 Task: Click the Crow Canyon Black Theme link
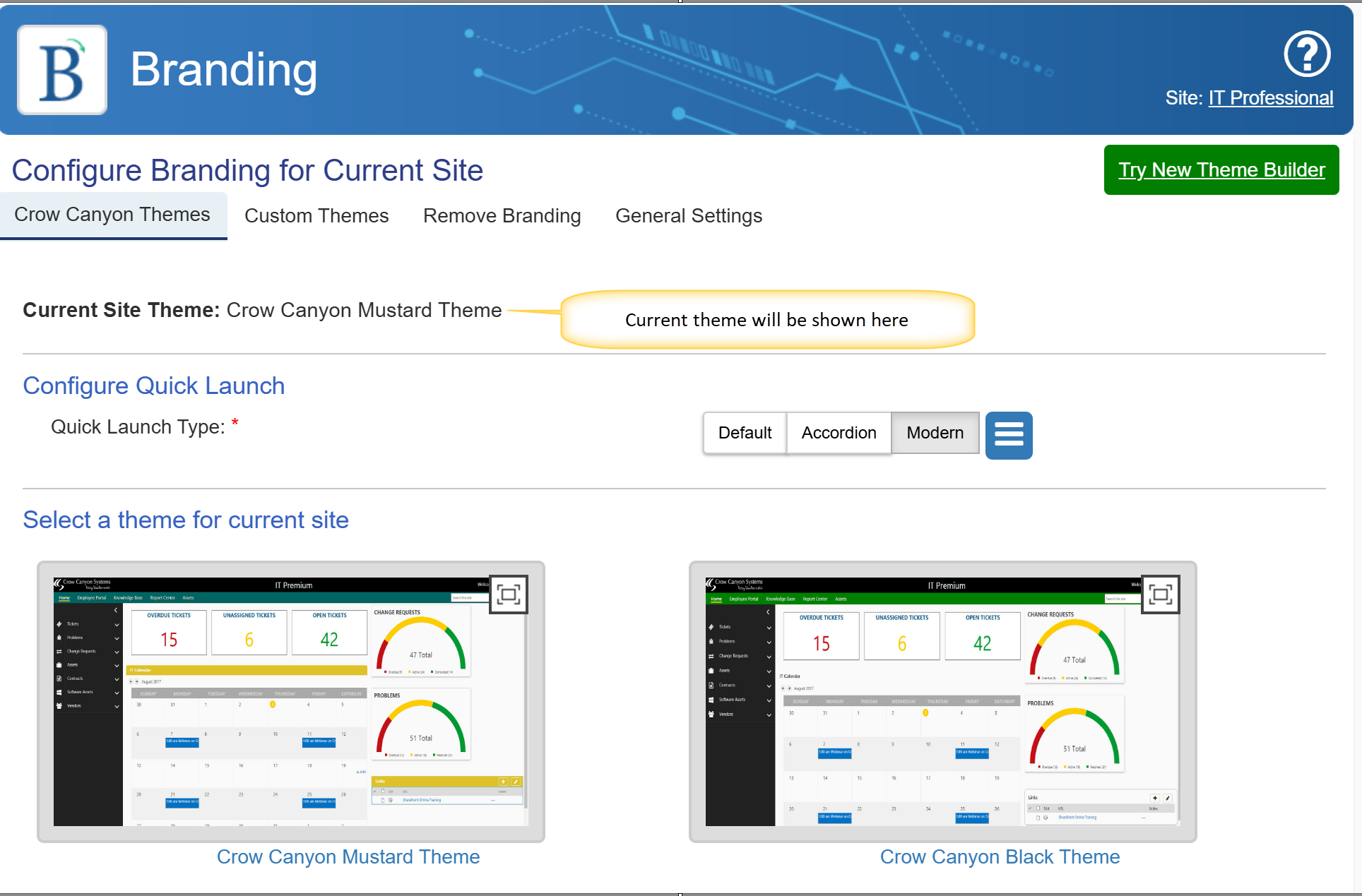(x=1000, y=856)
